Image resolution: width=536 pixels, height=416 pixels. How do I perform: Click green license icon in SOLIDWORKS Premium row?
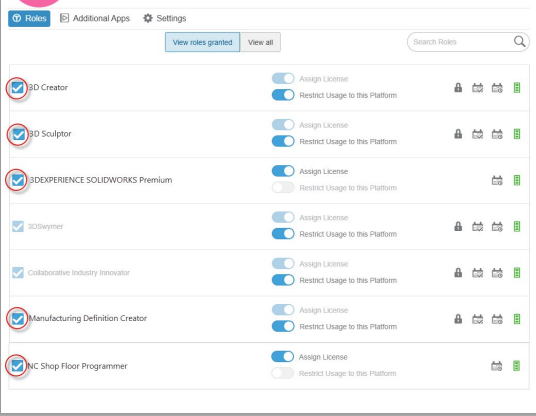point(517,180)
